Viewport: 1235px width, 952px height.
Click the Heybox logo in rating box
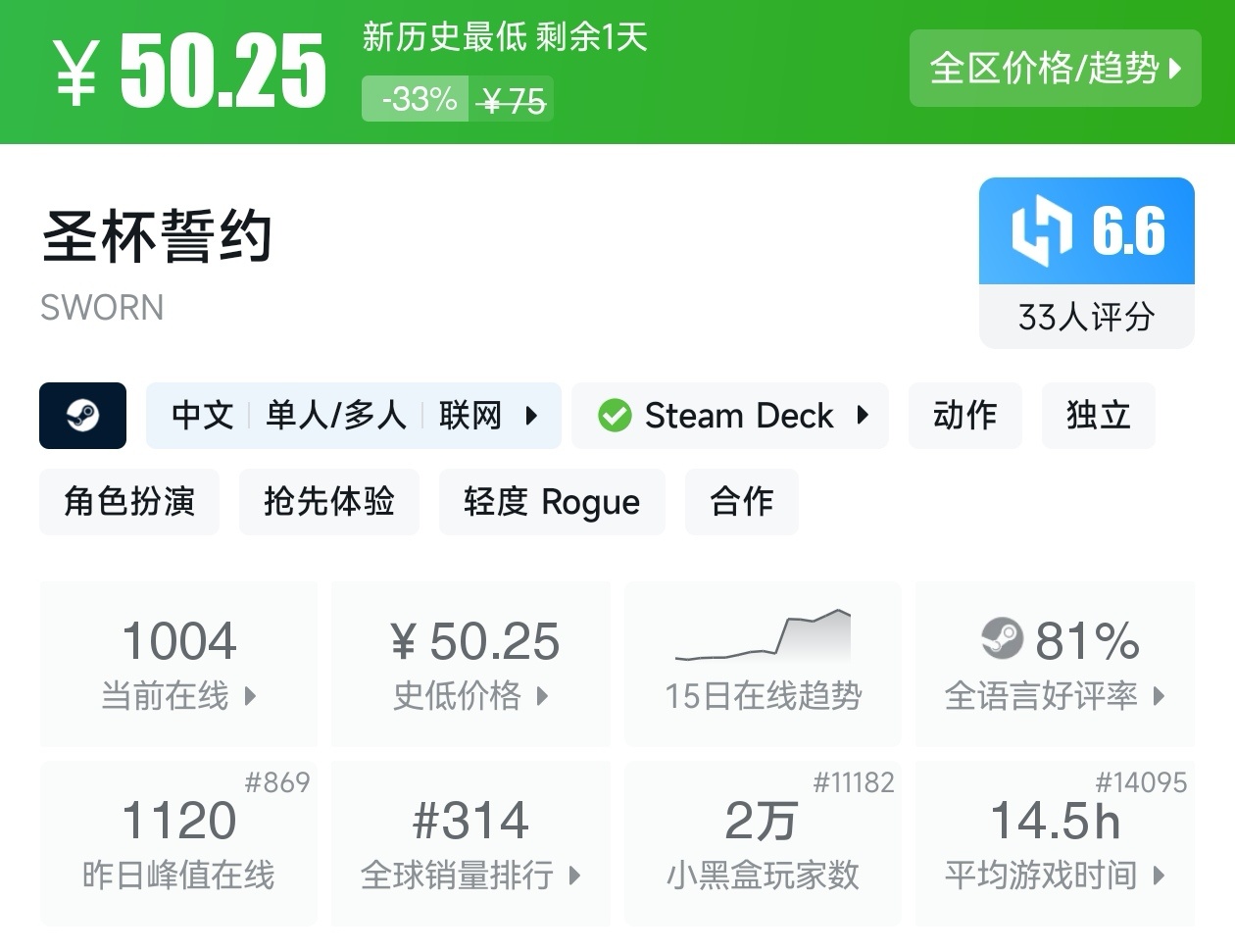(x=1041, y=231)
